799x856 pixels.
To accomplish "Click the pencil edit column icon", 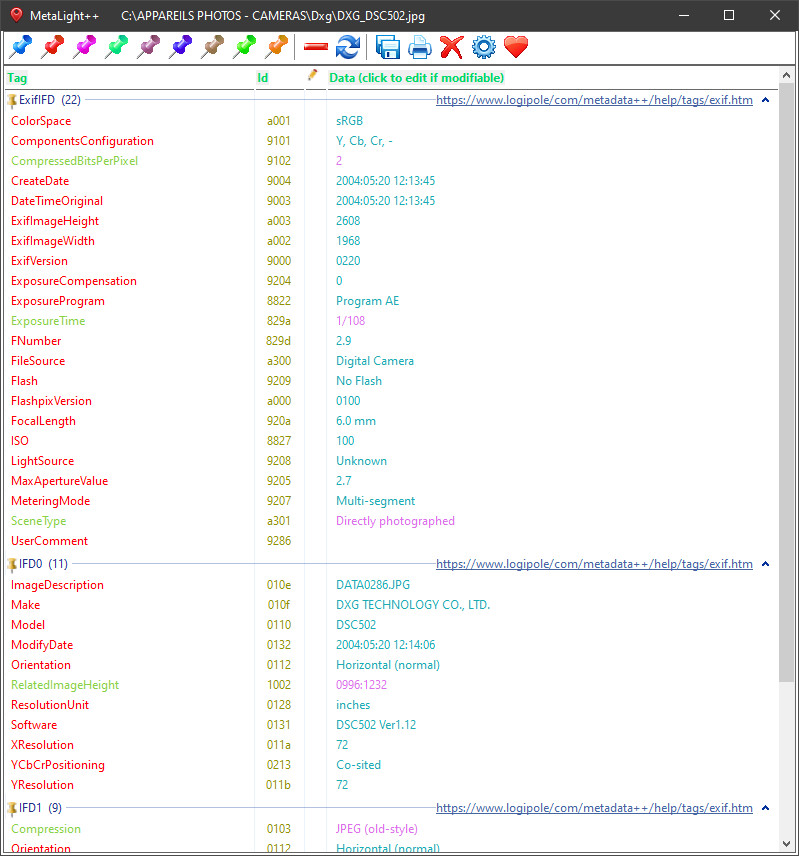I will coord(312,75).
